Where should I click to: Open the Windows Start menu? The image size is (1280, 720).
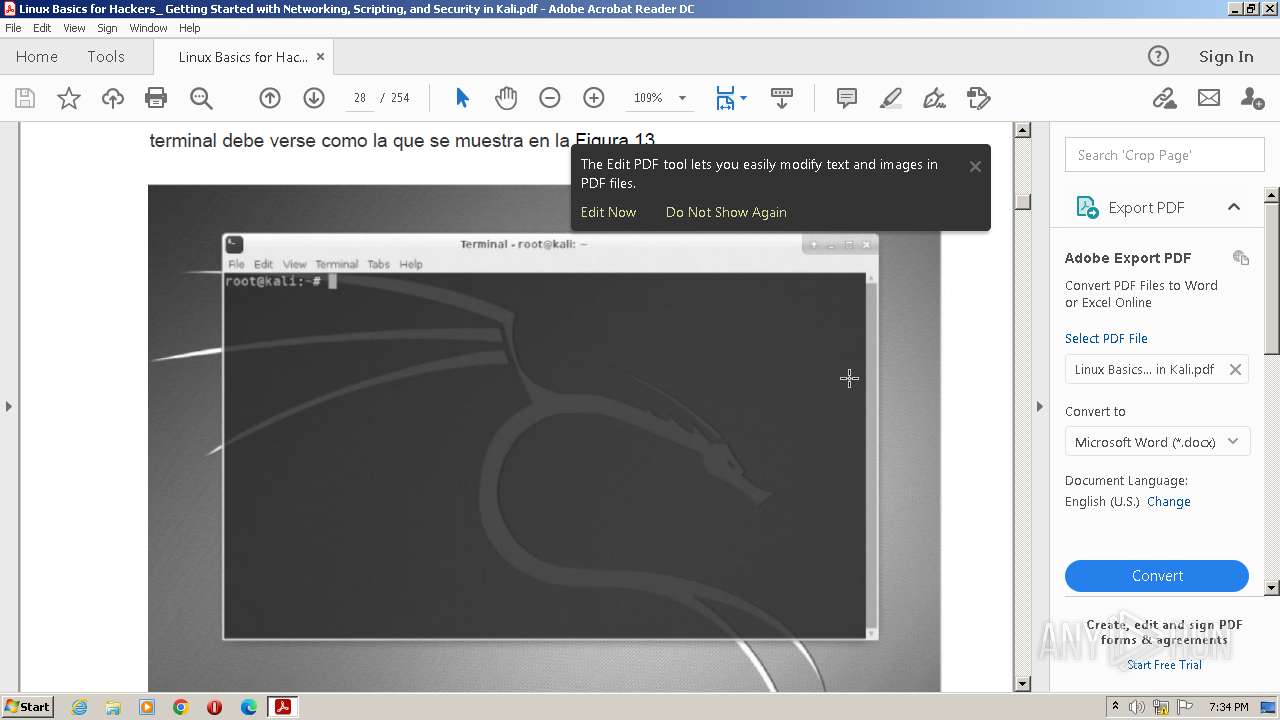point(27,707)
